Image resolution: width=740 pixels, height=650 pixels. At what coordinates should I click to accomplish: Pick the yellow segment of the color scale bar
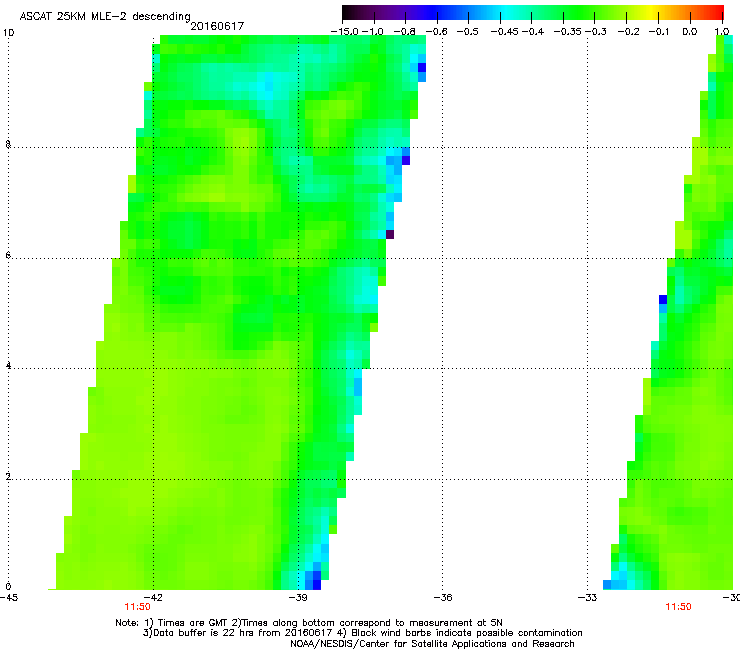[x=654, y=12]
